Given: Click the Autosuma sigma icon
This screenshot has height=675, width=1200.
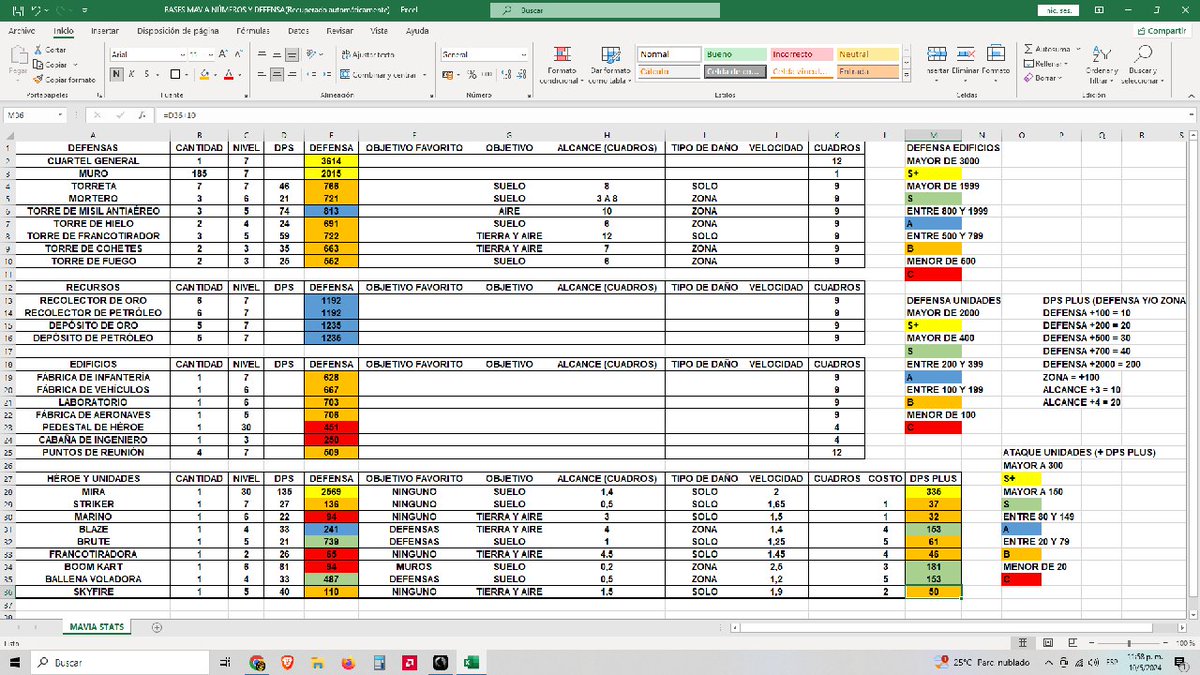Looking at the screenshot, I should pyautogui.click(x=1028, y=49).
